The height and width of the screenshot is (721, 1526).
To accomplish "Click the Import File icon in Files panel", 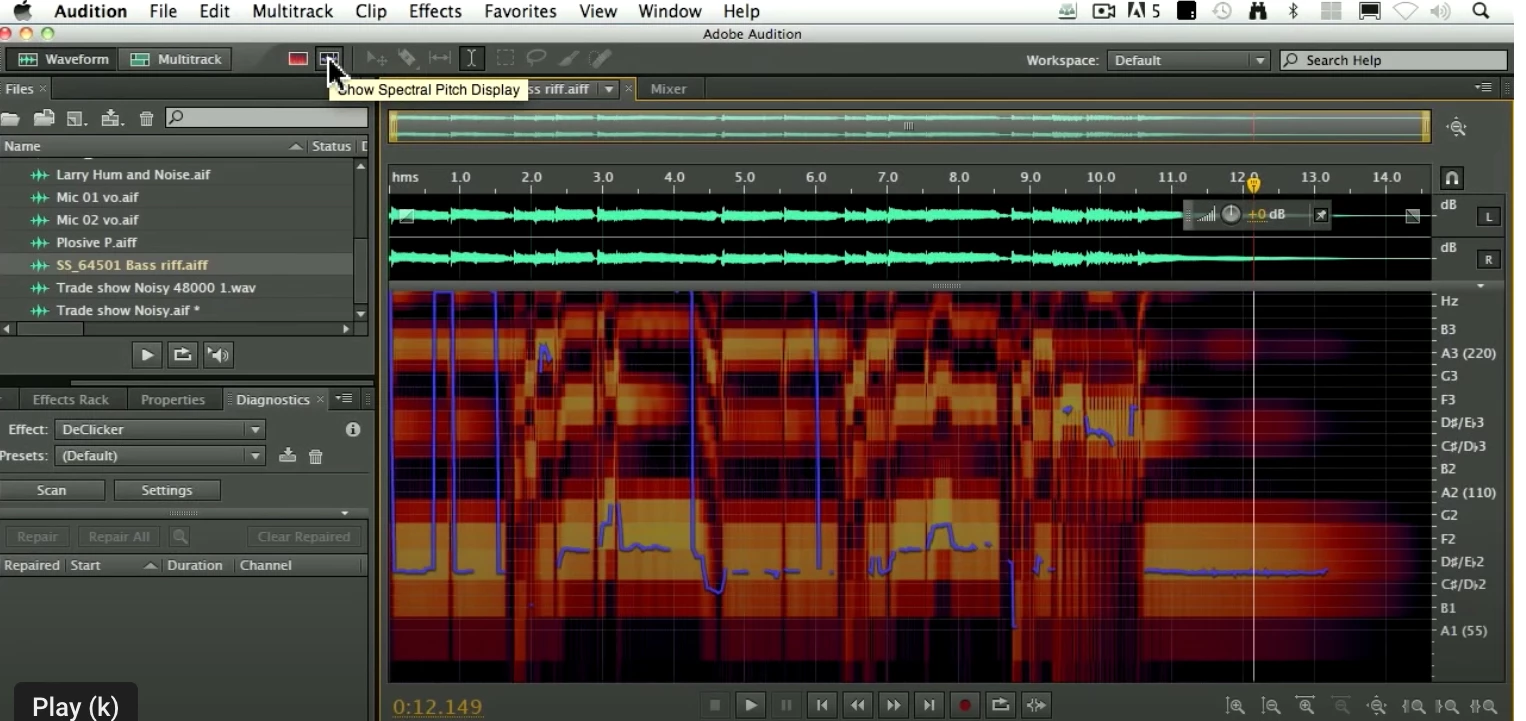I will [x=44, y=119].
